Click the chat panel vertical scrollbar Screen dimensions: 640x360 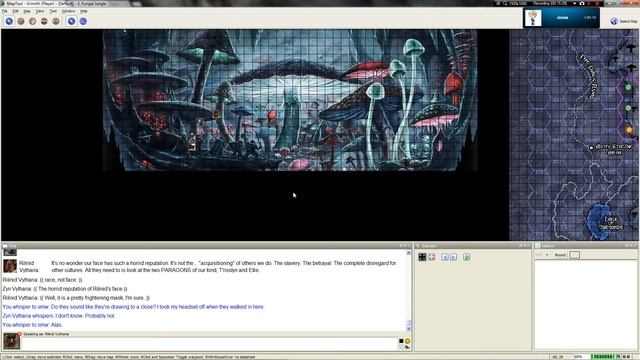tap(409, 290)
